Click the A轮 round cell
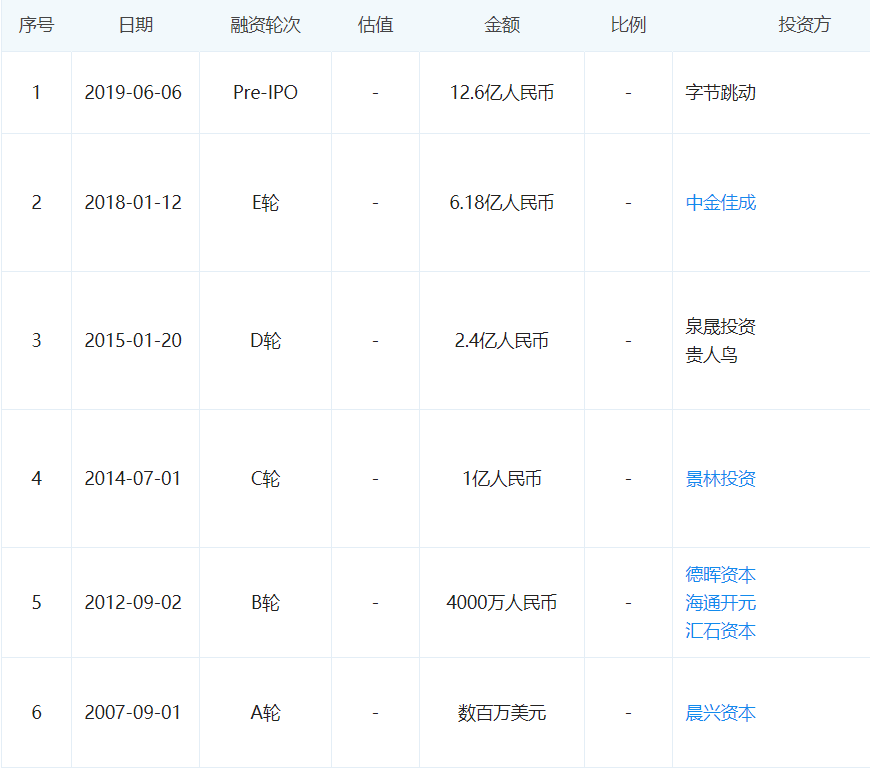This screenshot has height=769, width=870. point(265,712)
